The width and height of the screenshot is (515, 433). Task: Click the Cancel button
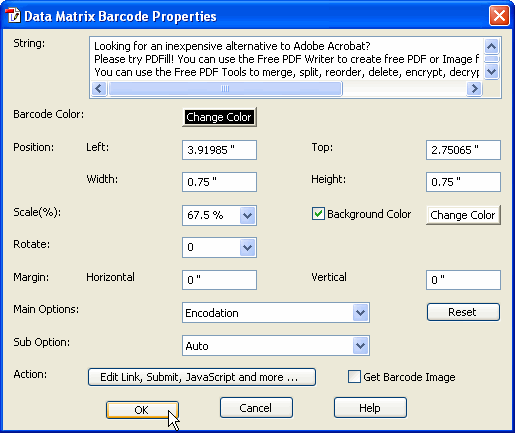coord(256,408)
